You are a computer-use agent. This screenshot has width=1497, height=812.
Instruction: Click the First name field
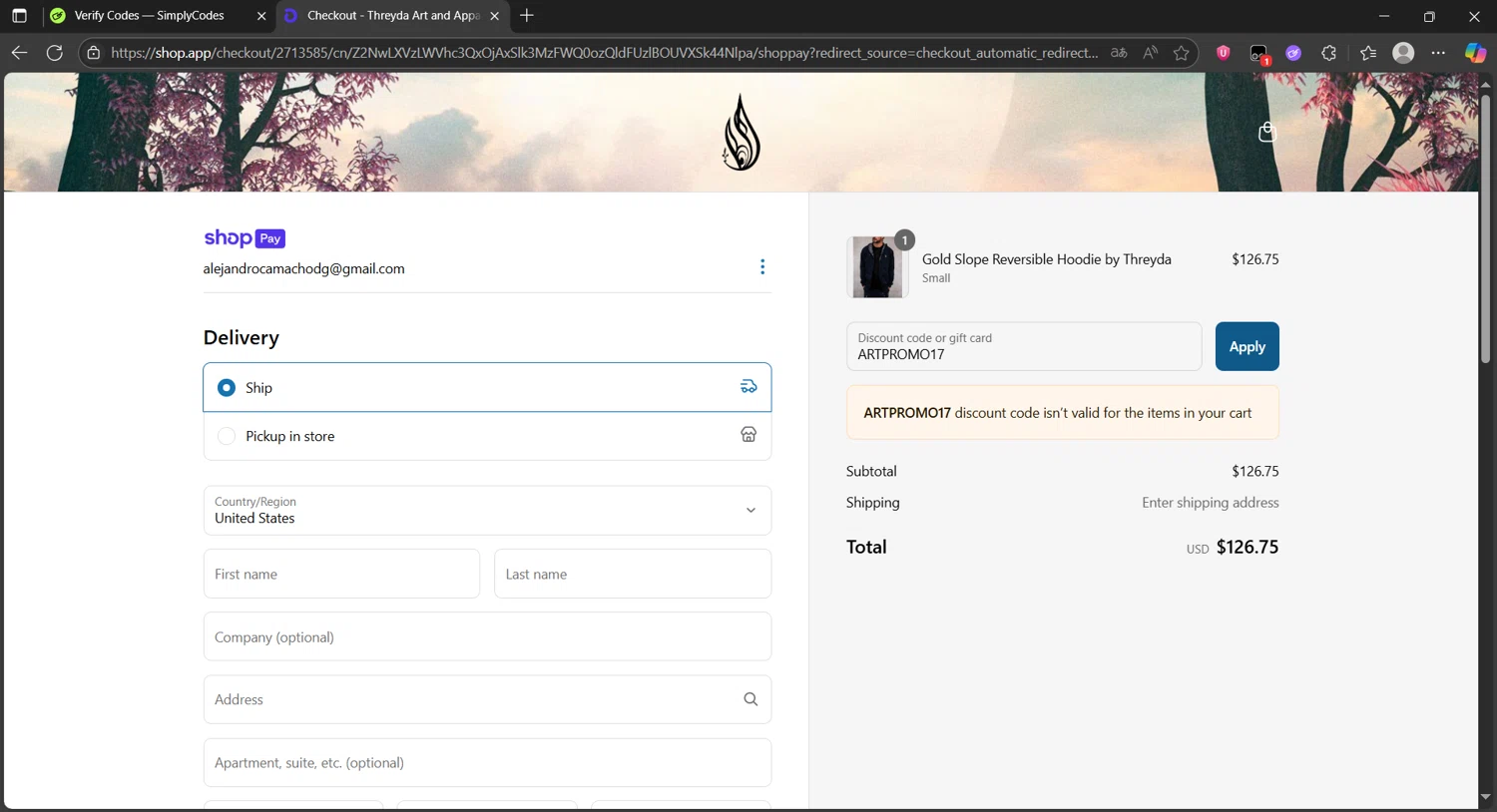[341, 574]
